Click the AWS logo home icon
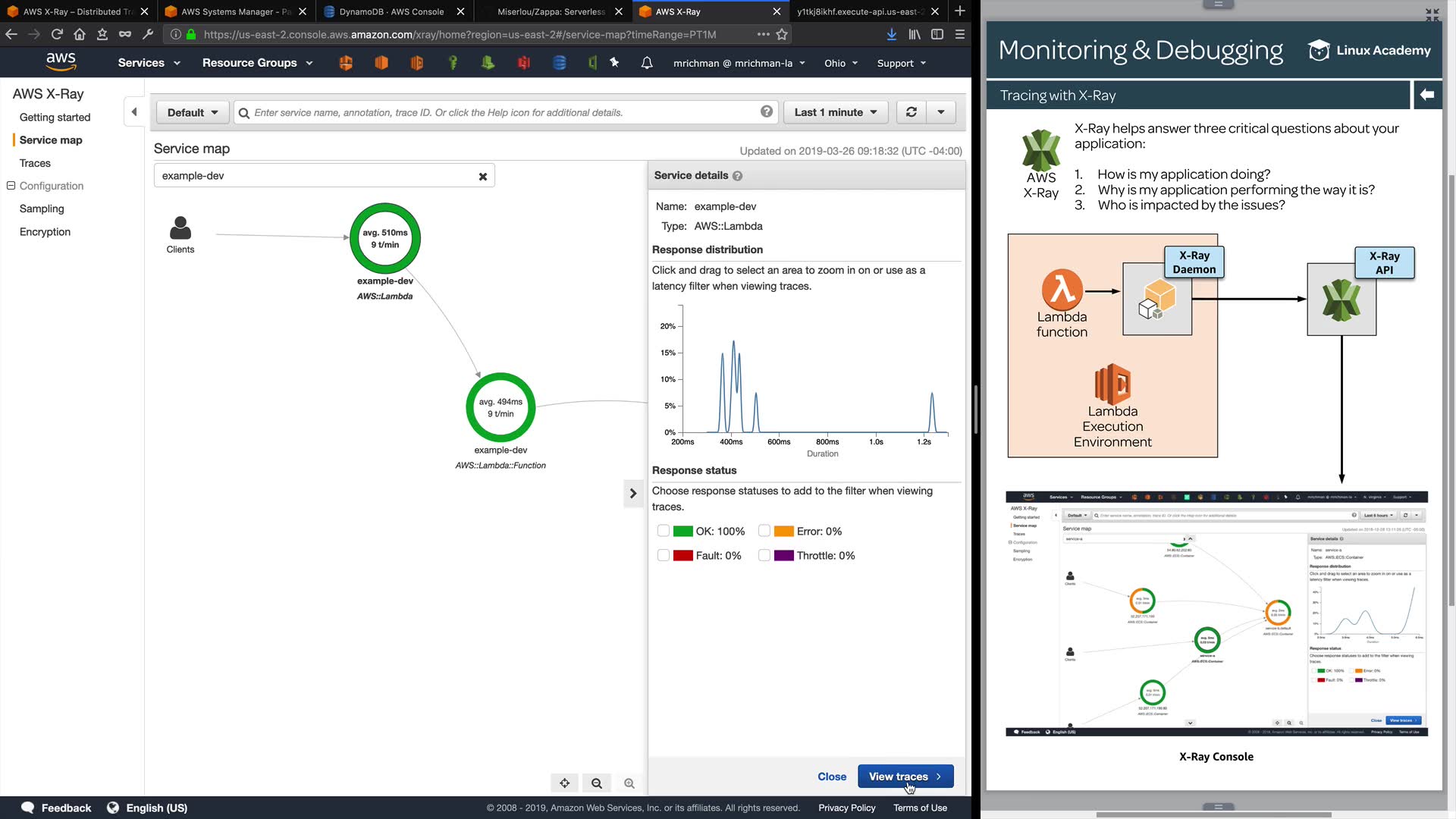1456x819 pixels. 61,62
